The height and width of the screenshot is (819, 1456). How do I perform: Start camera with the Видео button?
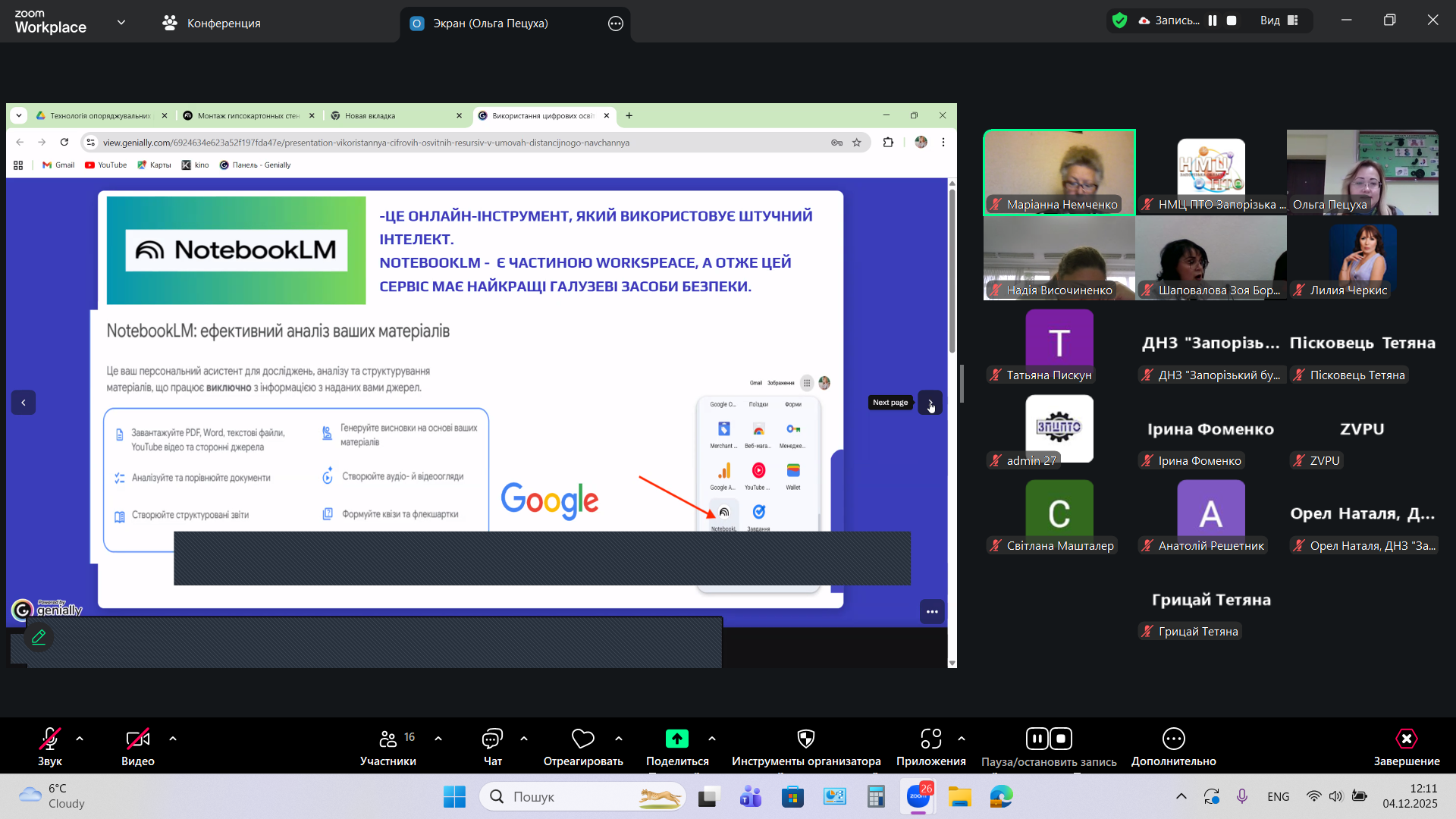138,747
